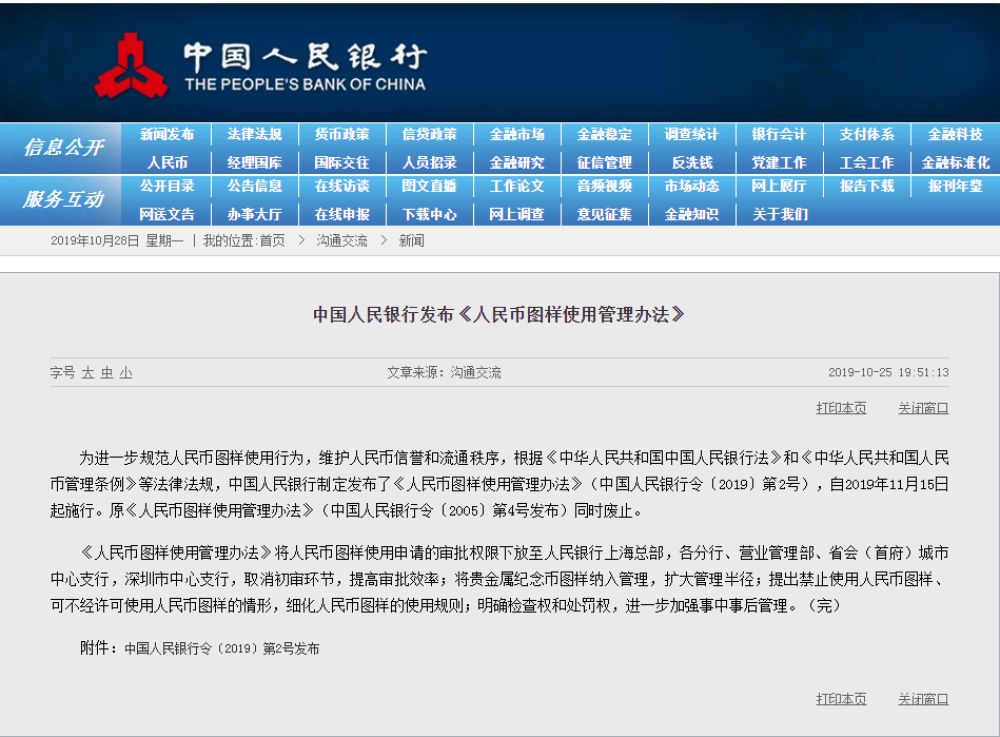This screenshot has height=737, width=1000.
Task: Open 信贷政策 navigation item
Action: 429,135
